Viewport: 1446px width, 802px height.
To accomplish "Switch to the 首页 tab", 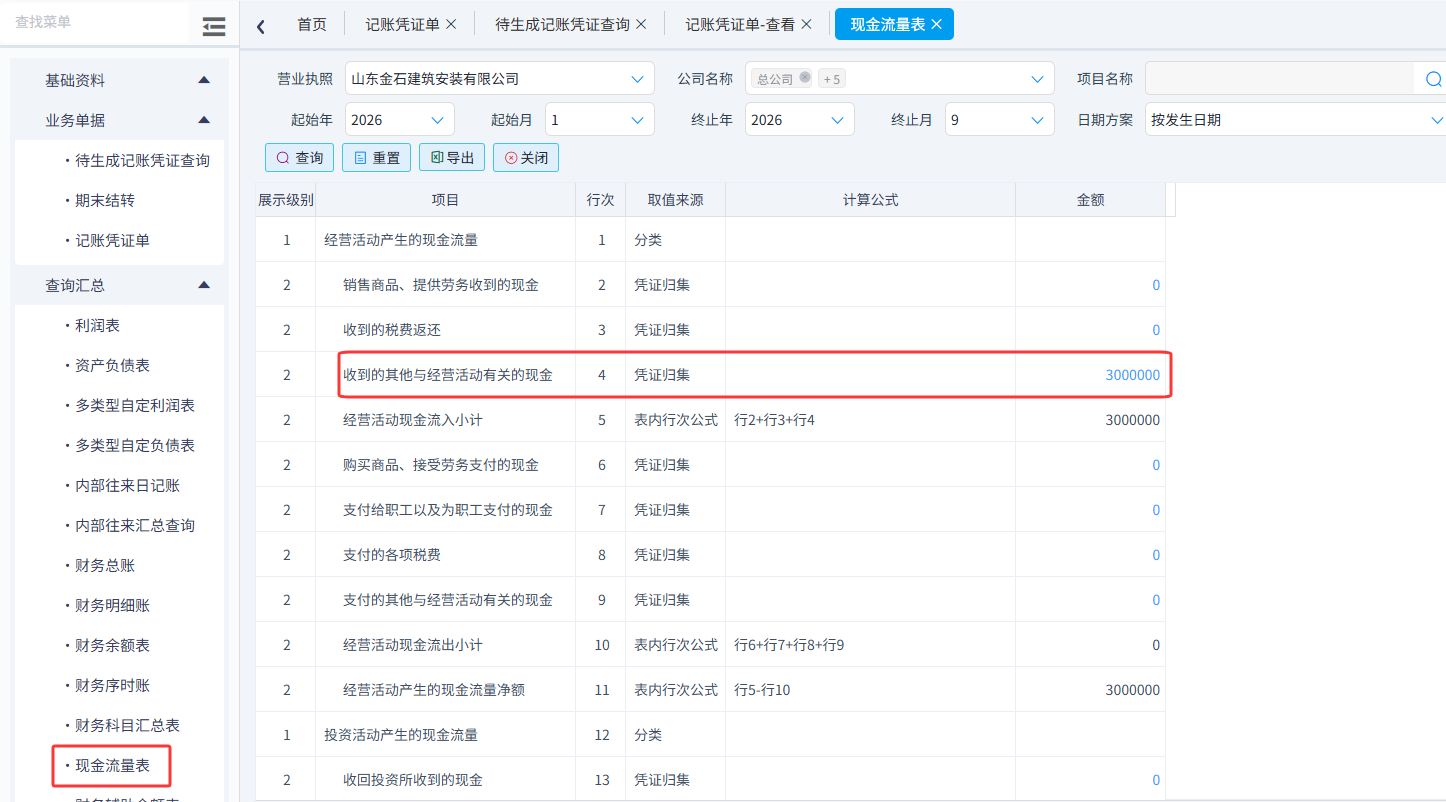I will [x=312, y=24].
